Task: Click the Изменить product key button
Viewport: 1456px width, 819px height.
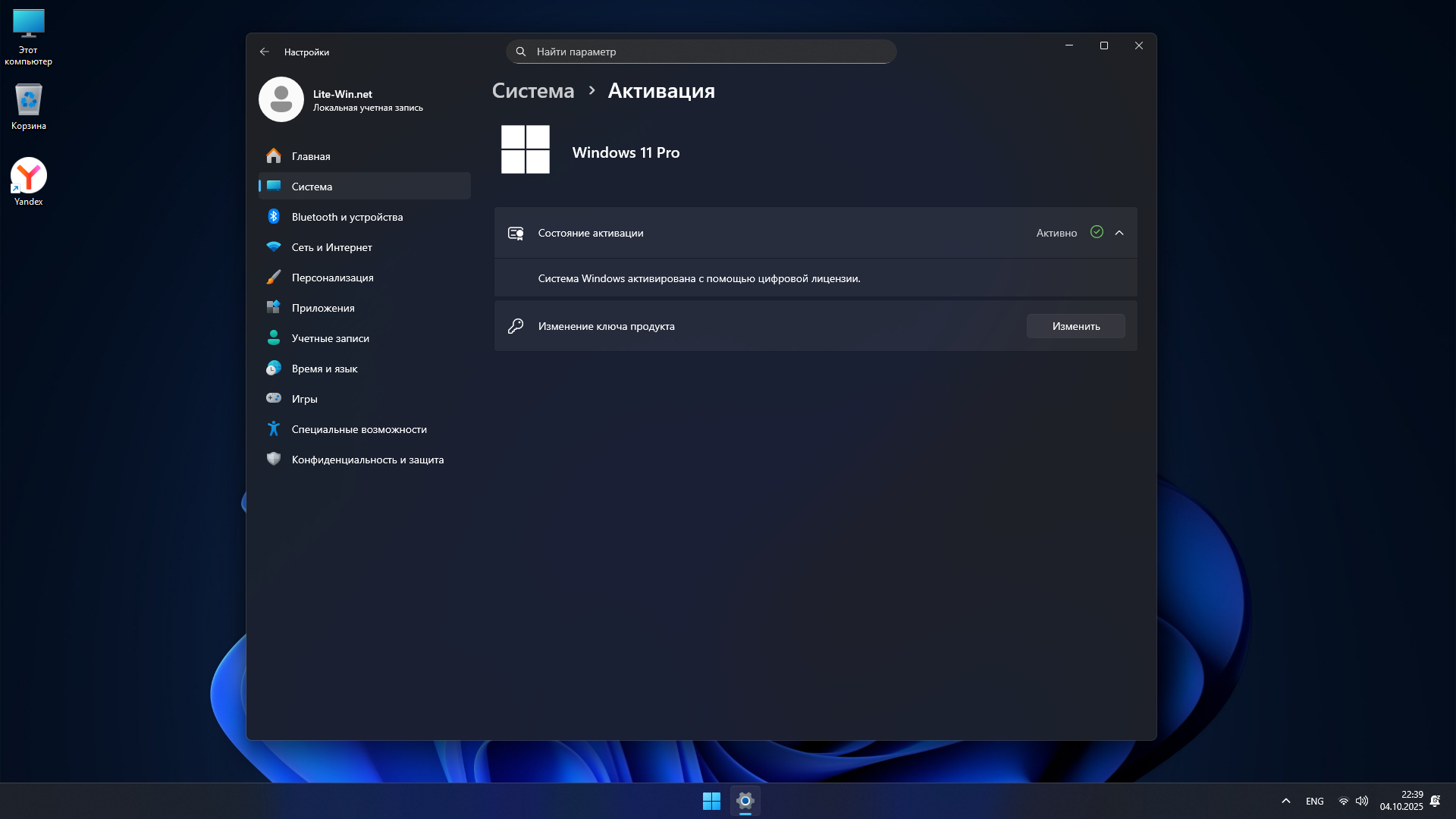Action: tap(1075, 326)
